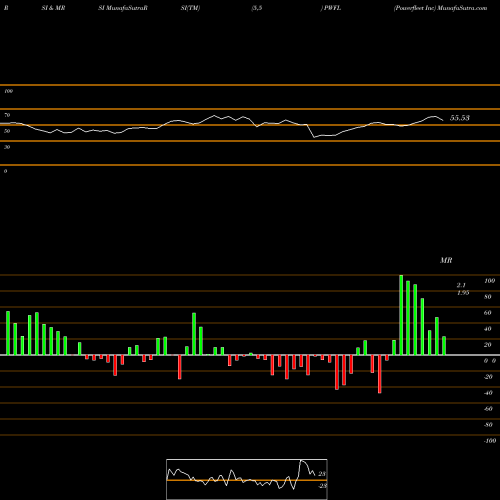Click the -23 label in the mini chart

322,486
